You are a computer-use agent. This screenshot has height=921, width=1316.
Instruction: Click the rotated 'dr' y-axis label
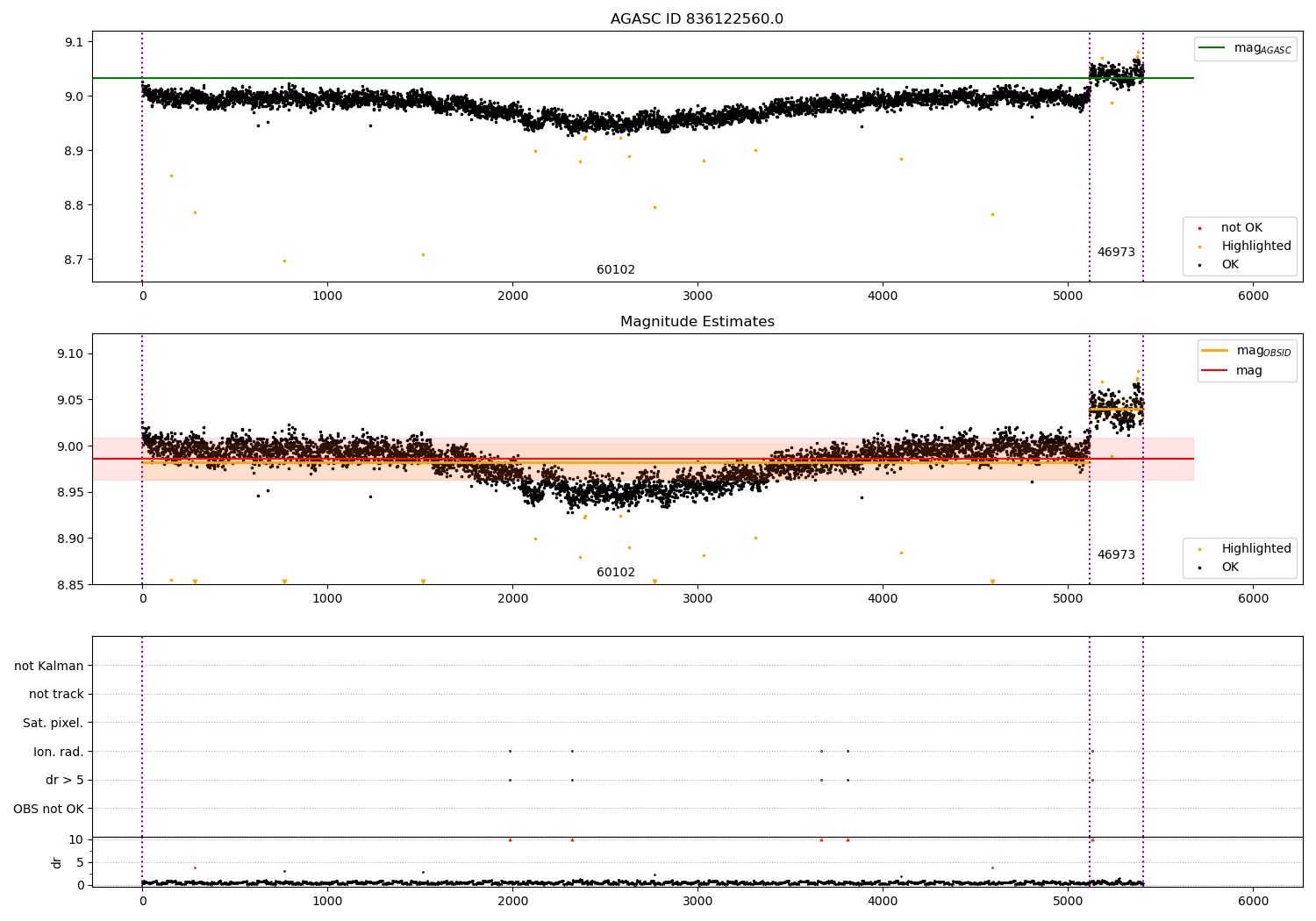(57, 862)
